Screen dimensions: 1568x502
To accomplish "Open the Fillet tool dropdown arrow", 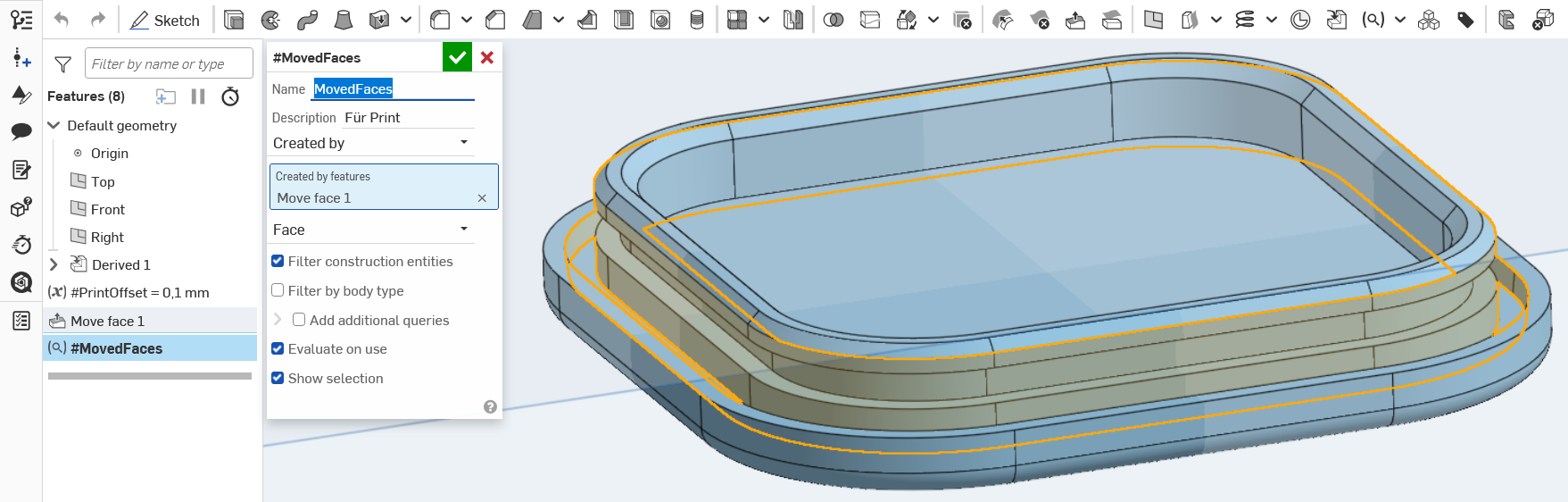I will point(466,20).
